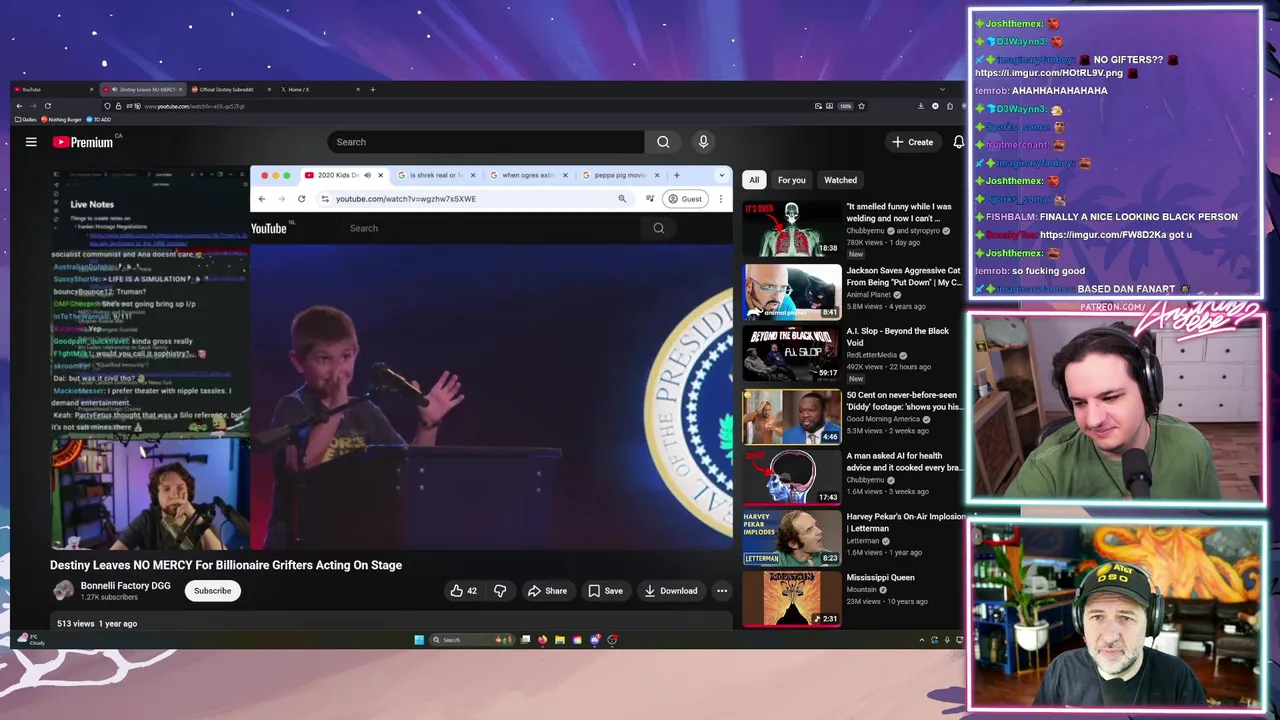
Task: Open the weather widget showing Cloudy
Action: click(x=32, y=639)
